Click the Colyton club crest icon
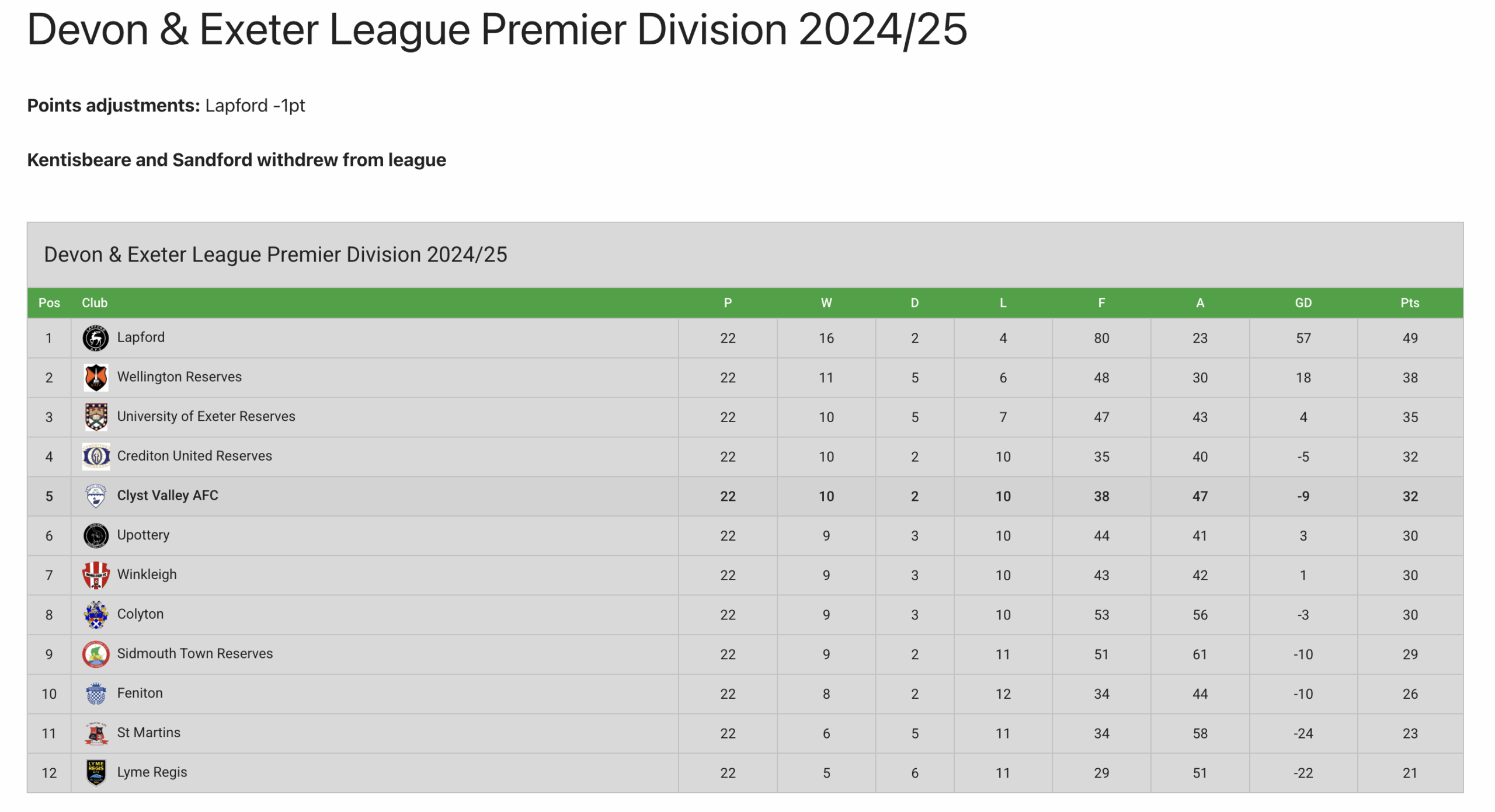Image resolution: width=1495 pixels, height=812 pixels. tap(96, 615)
